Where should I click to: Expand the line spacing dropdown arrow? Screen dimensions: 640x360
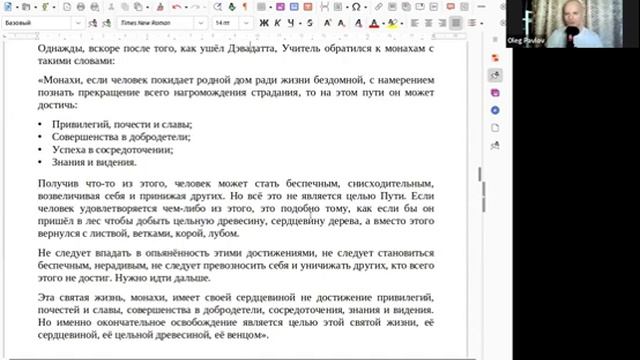click(x=482, y=24)
